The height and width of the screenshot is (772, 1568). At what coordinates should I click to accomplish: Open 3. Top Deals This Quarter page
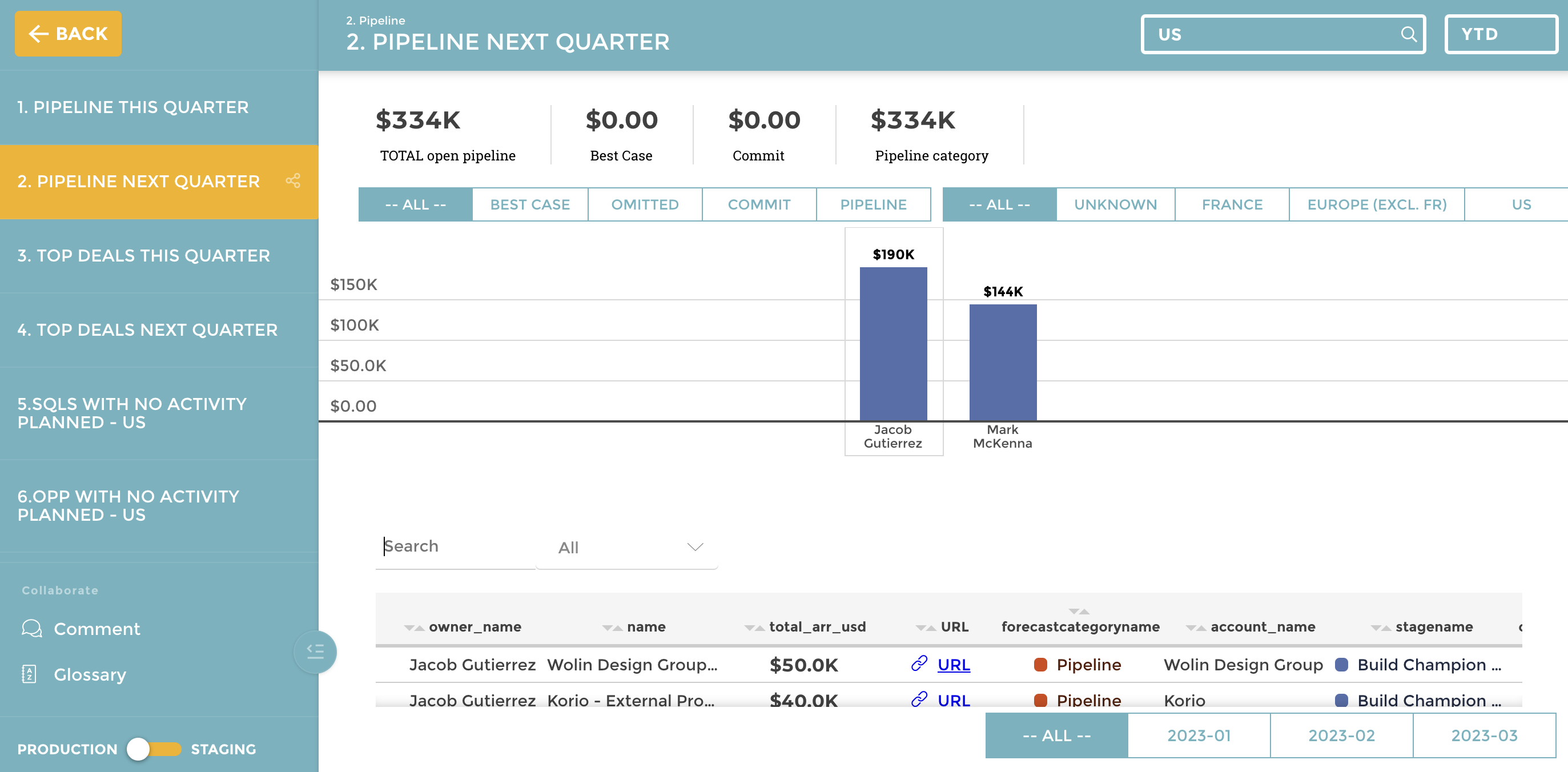(144, 256)
